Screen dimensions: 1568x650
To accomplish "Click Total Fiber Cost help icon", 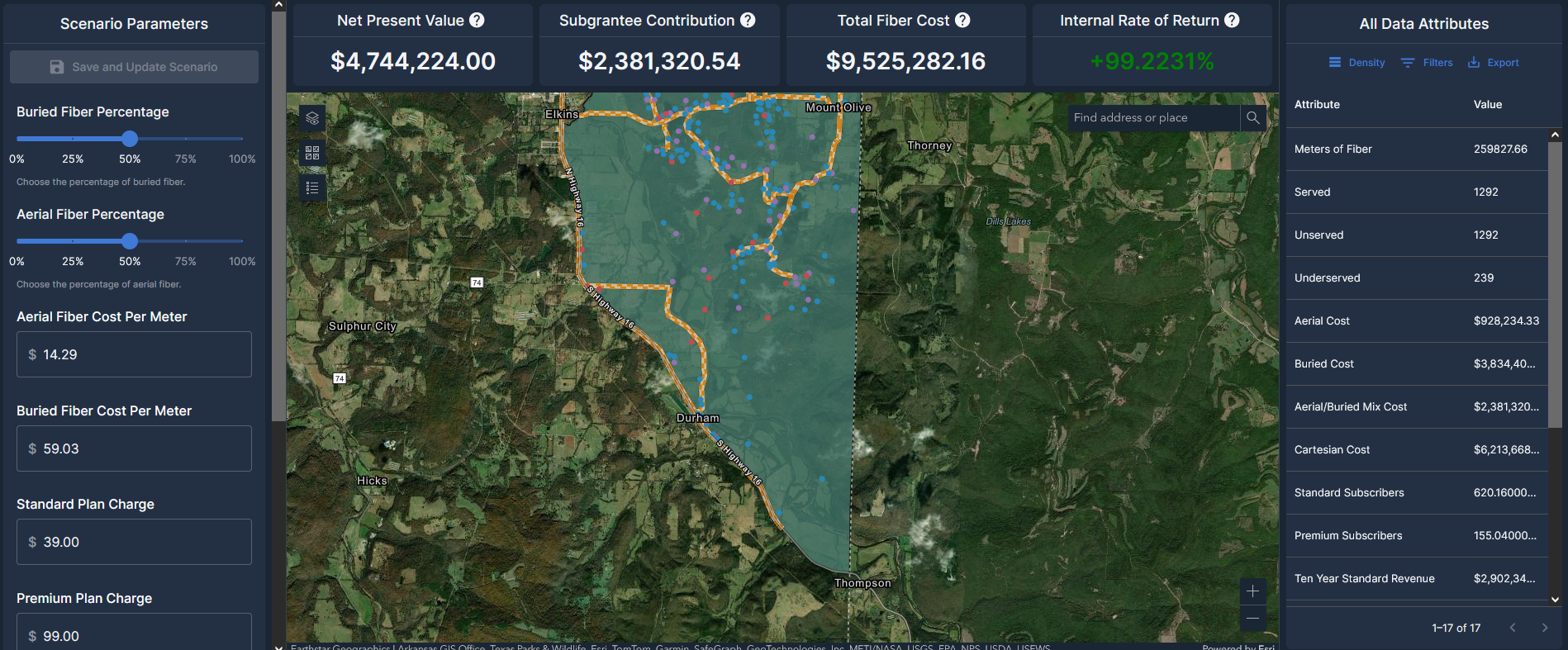I will (x=962, y=21).
